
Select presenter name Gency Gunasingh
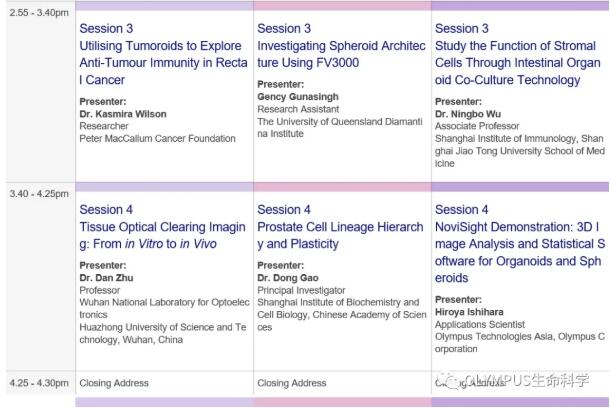coord(298,97)
